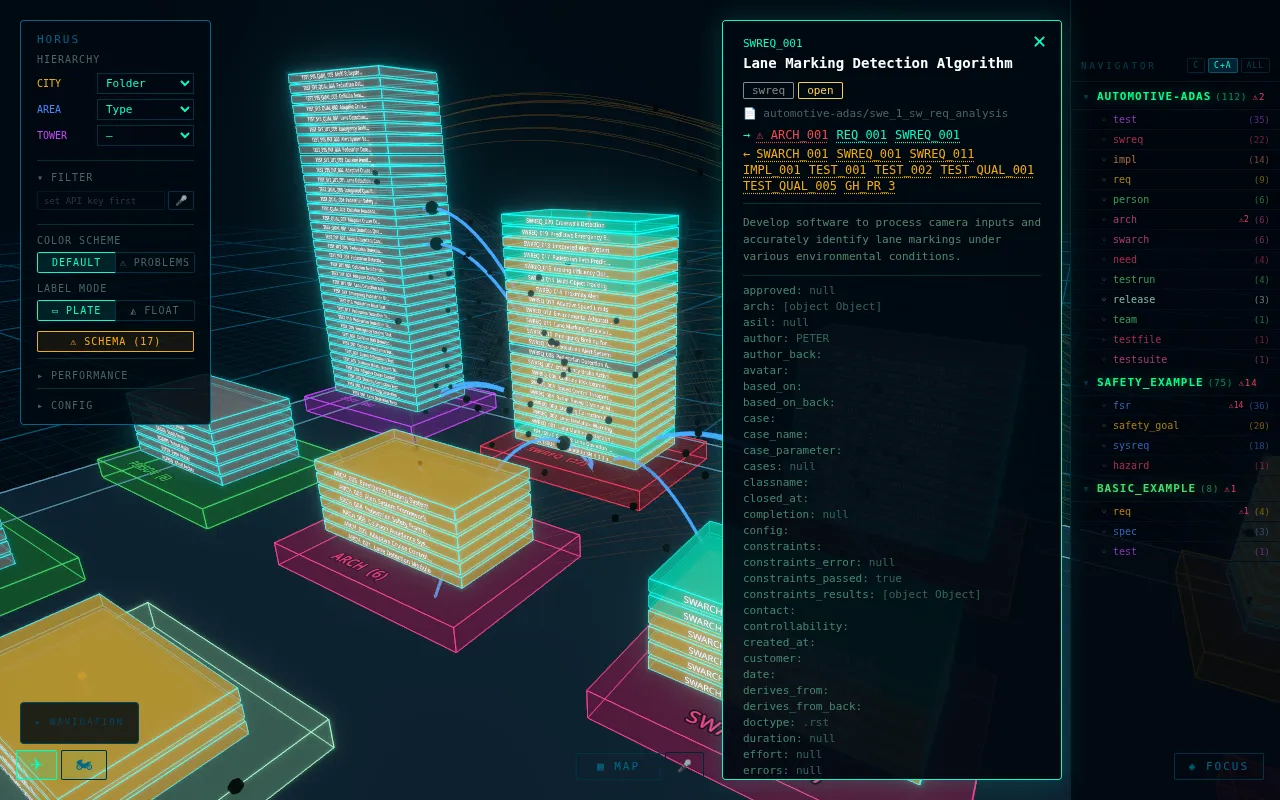The width and height of the screenshot is (1280, 800).
Task: Close the SWREQ_001 detail panel
Action: click(1039, 42)
